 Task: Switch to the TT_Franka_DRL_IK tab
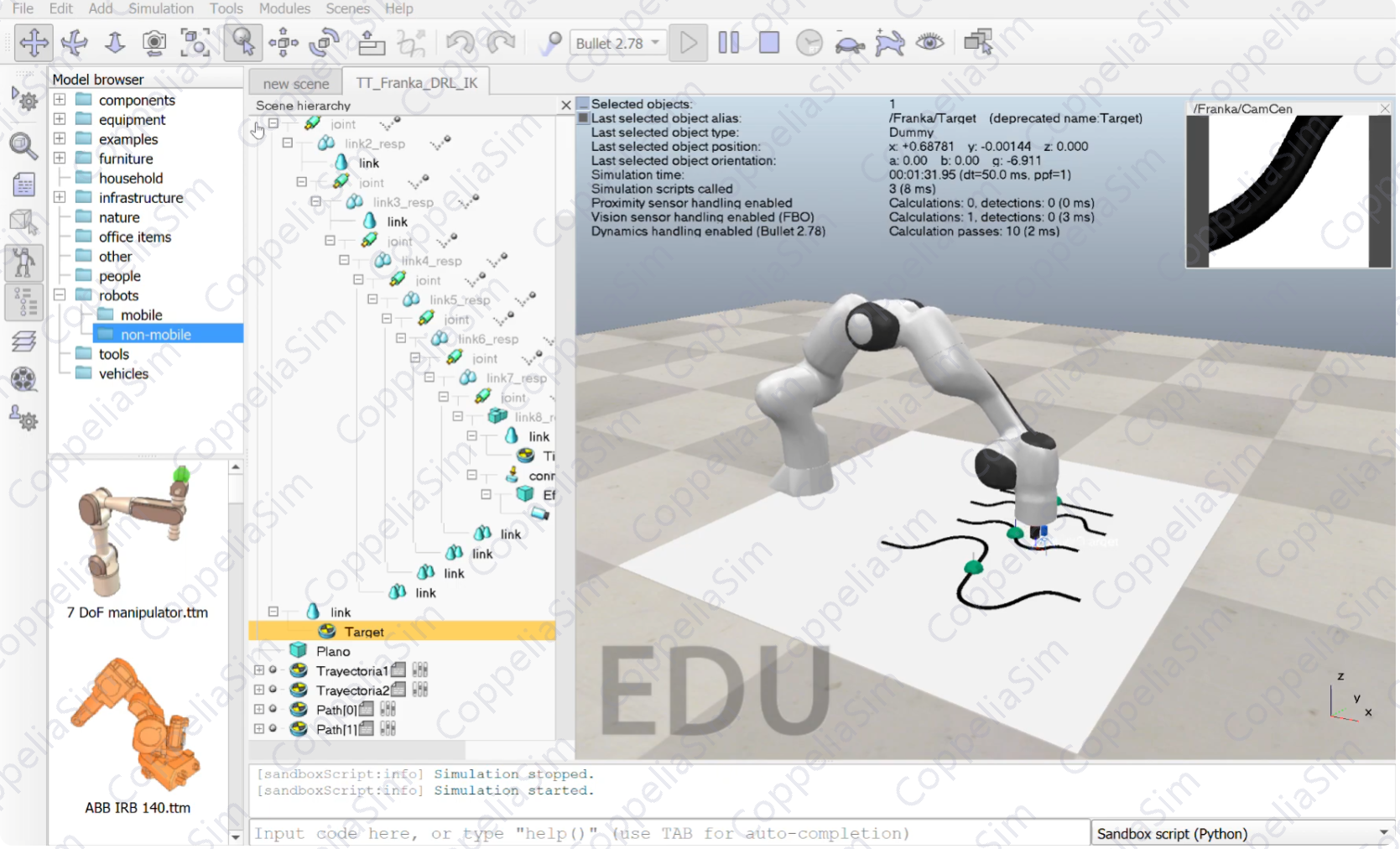[x=416, y=82]
